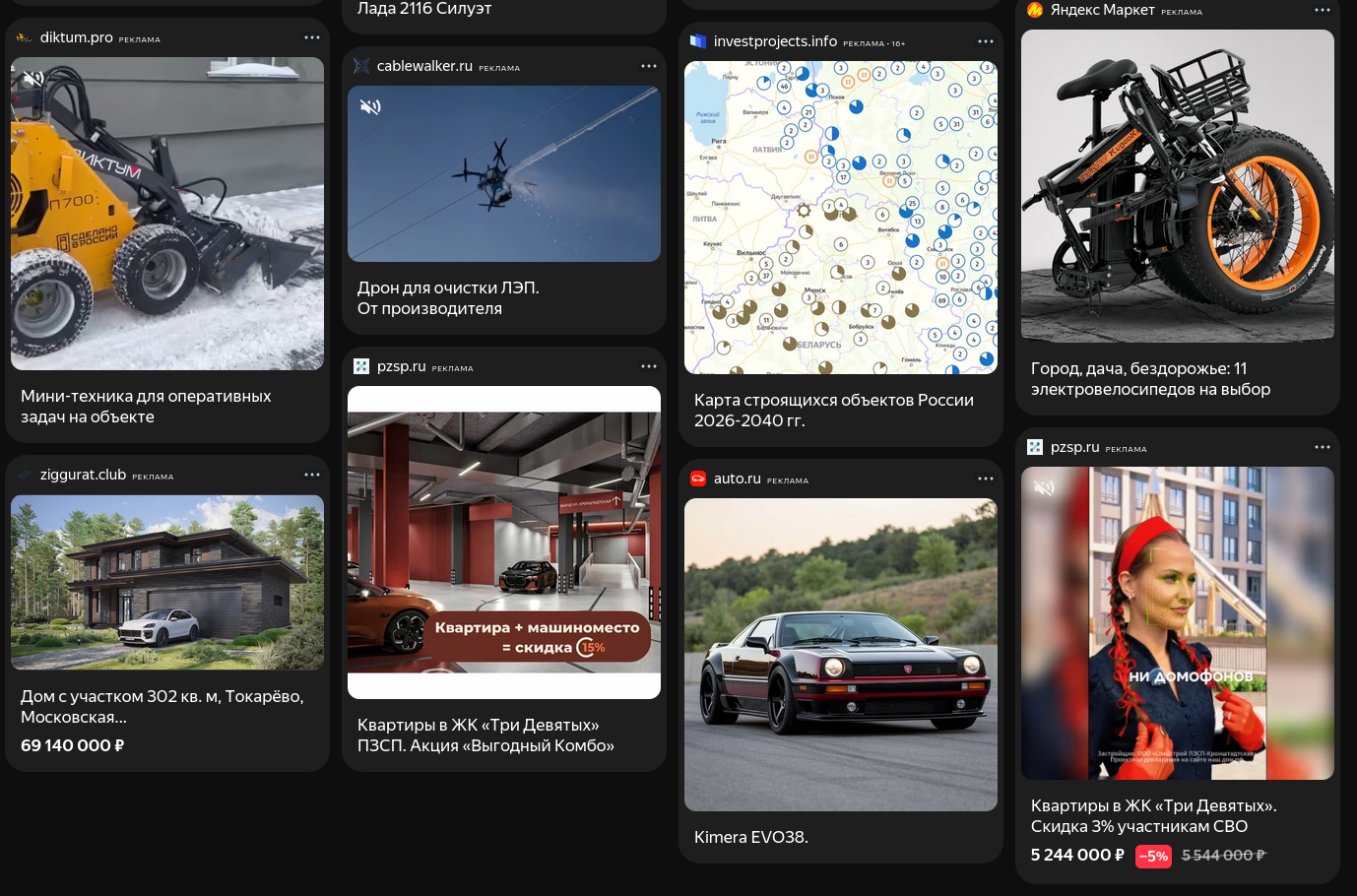Click 'Дрон для очистки ЛЭП' title
Image resolution: width=1357 pixels, height=896 pixels.
[448, 297]
